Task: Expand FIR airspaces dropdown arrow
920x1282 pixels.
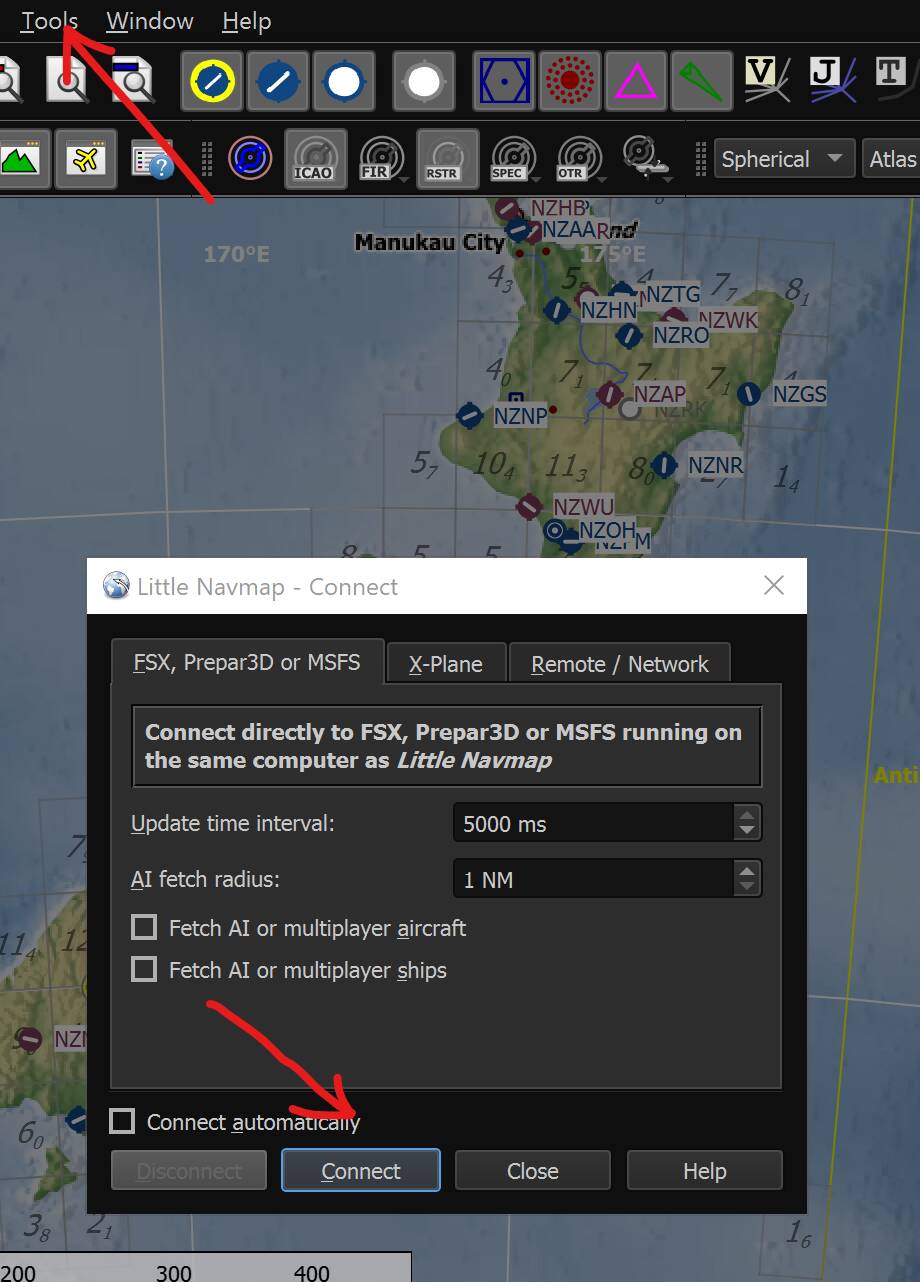Action: point(405,179)
